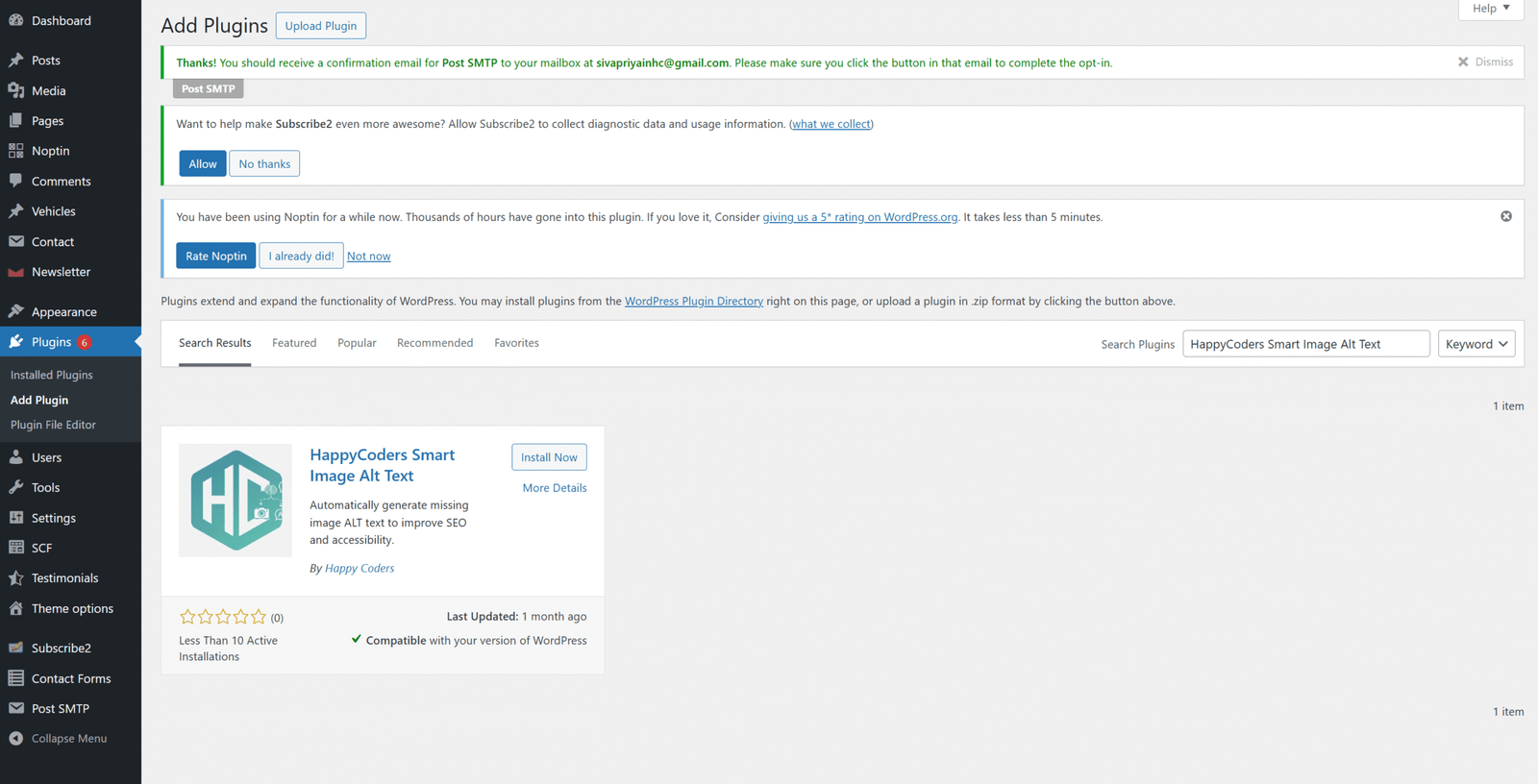Open the HappyCoders plugin logo thumbnail
1538x784 pixels.
[x=236, y=501]
